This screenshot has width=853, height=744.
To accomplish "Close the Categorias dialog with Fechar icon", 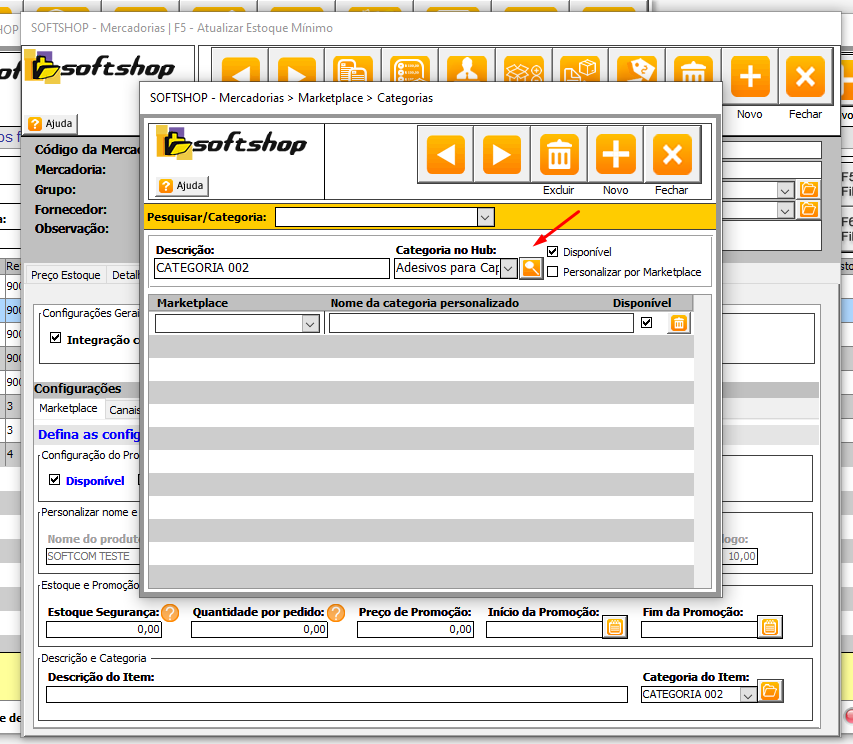I will coord(672,155).
